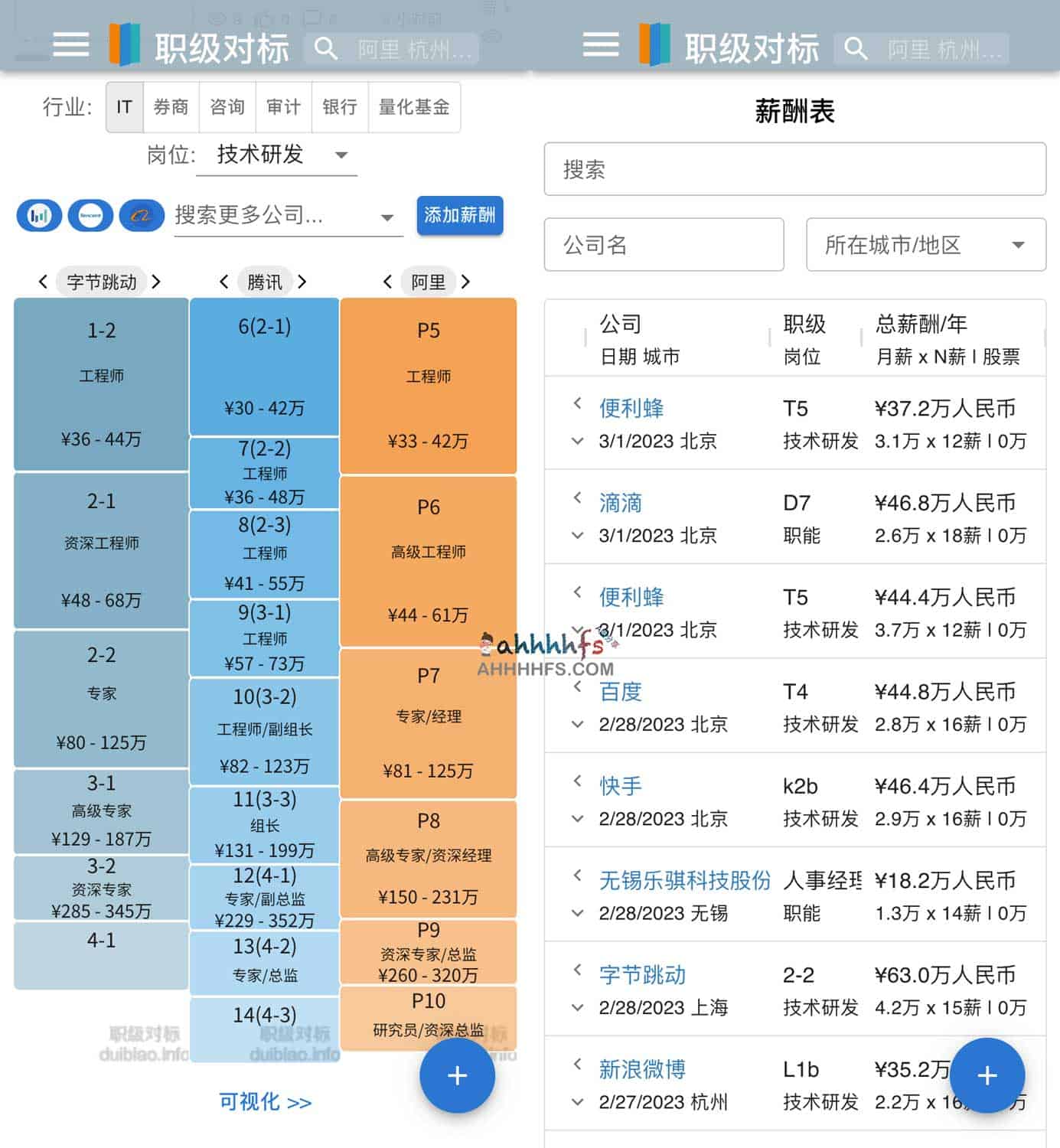Go to previous company before 字节跳动
This screenshot has width=1060, height=1148.
[x=43, y=282]
